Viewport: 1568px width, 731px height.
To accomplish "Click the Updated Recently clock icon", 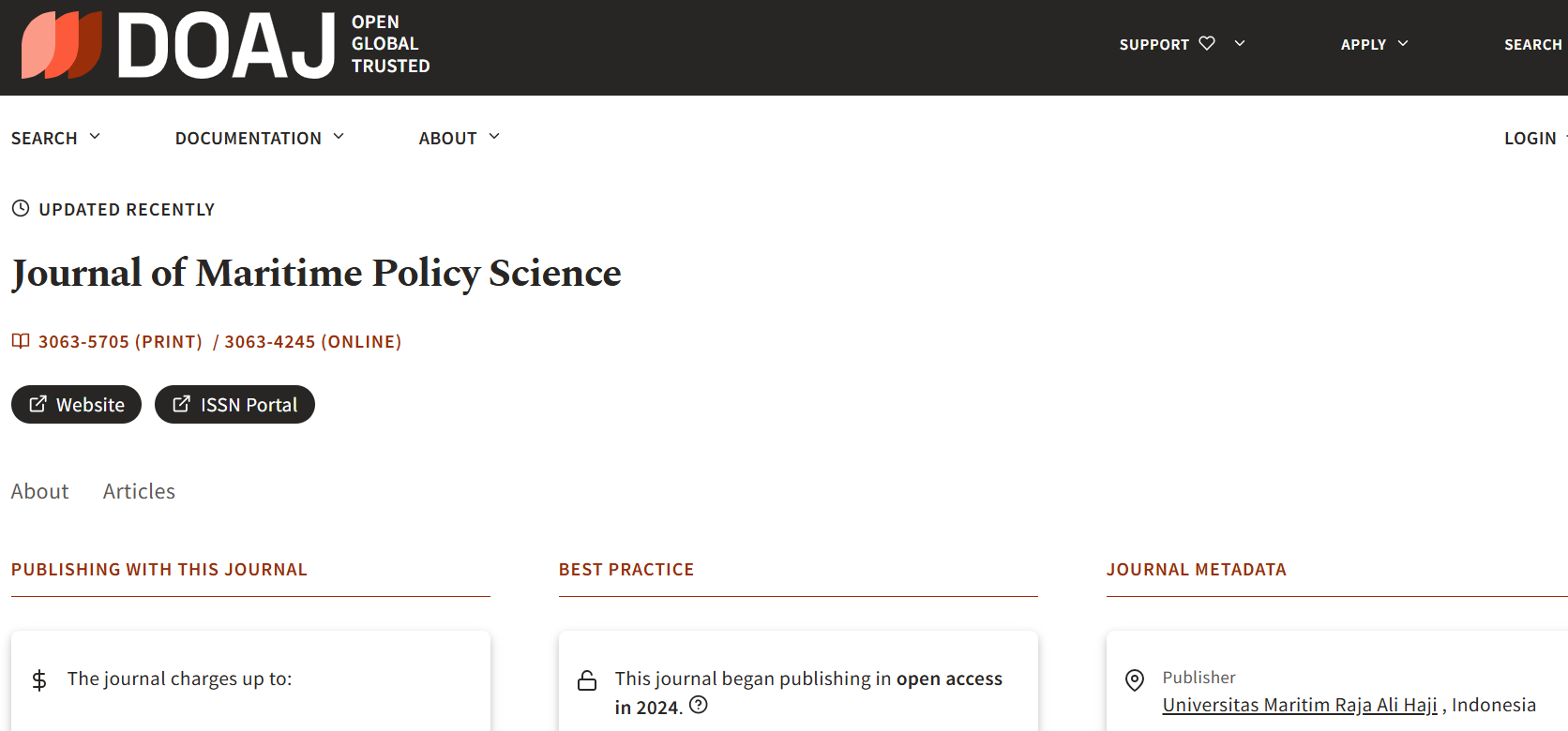I will tap(21, 209).
